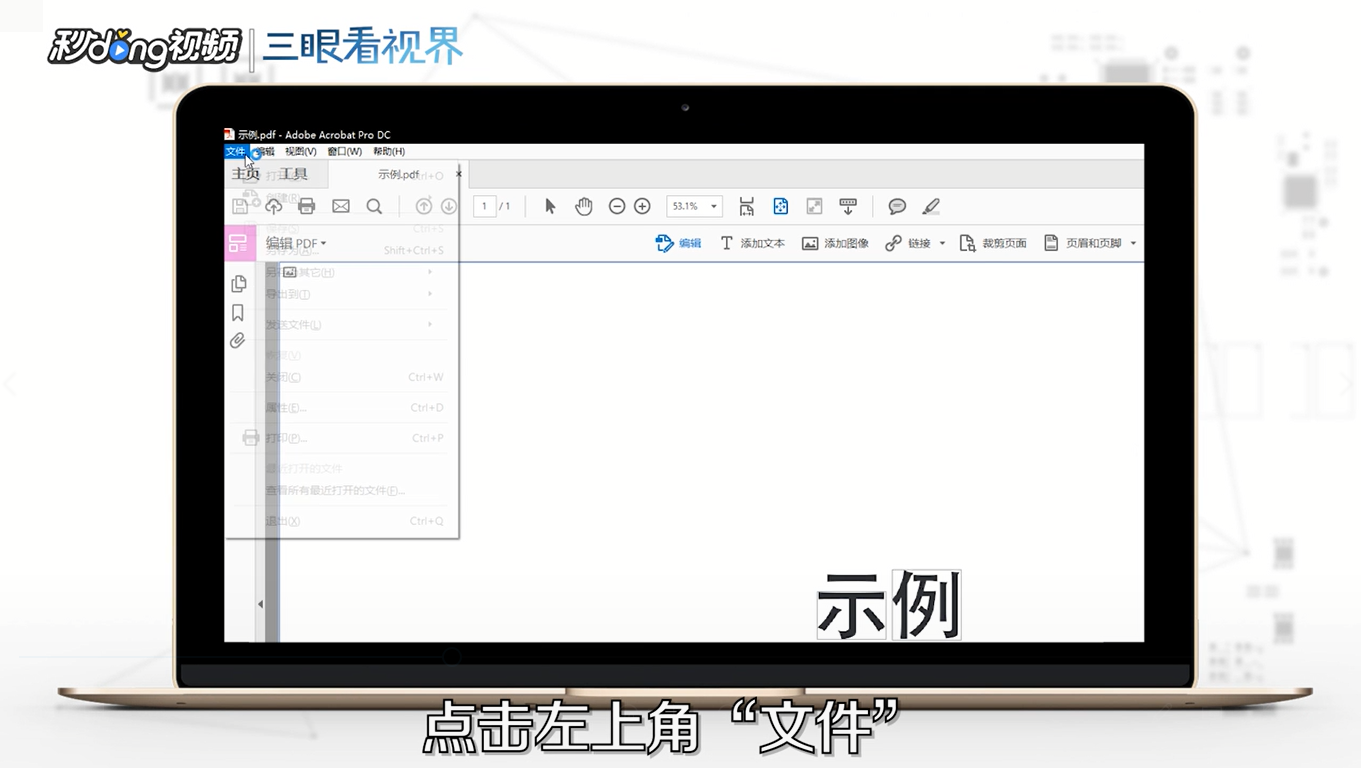Open the 窗口(W) menu

click(344, 151)
